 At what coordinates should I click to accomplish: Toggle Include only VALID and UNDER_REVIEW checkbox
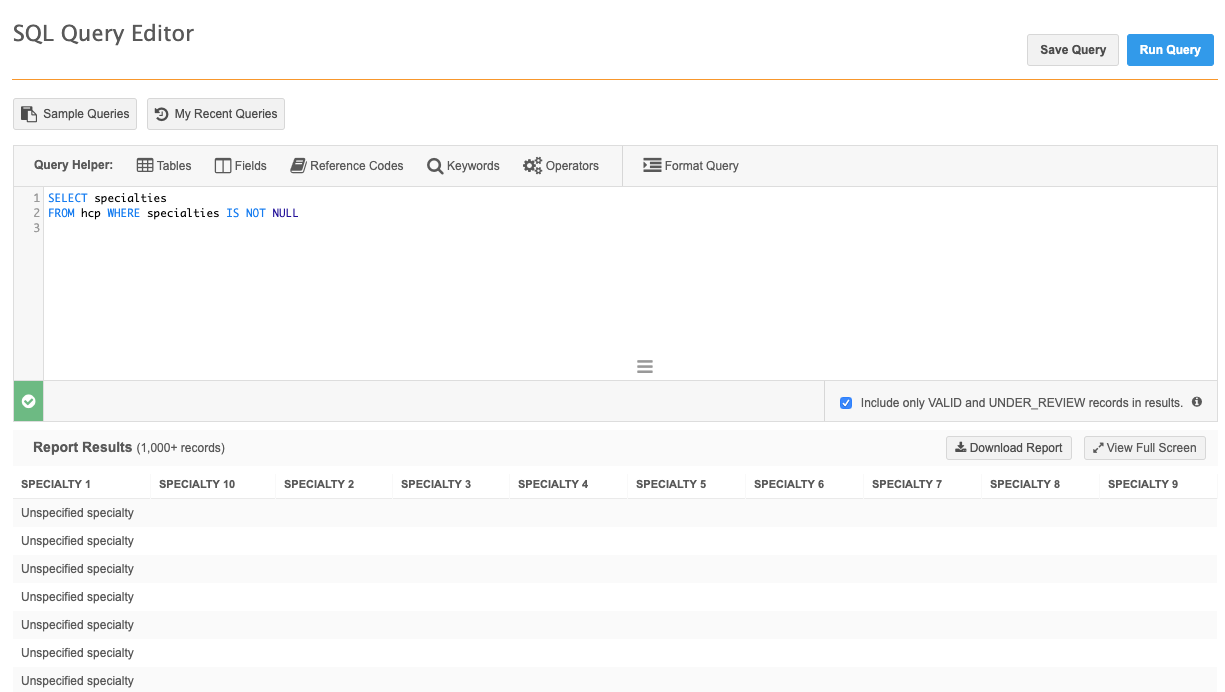click(846, 403)
